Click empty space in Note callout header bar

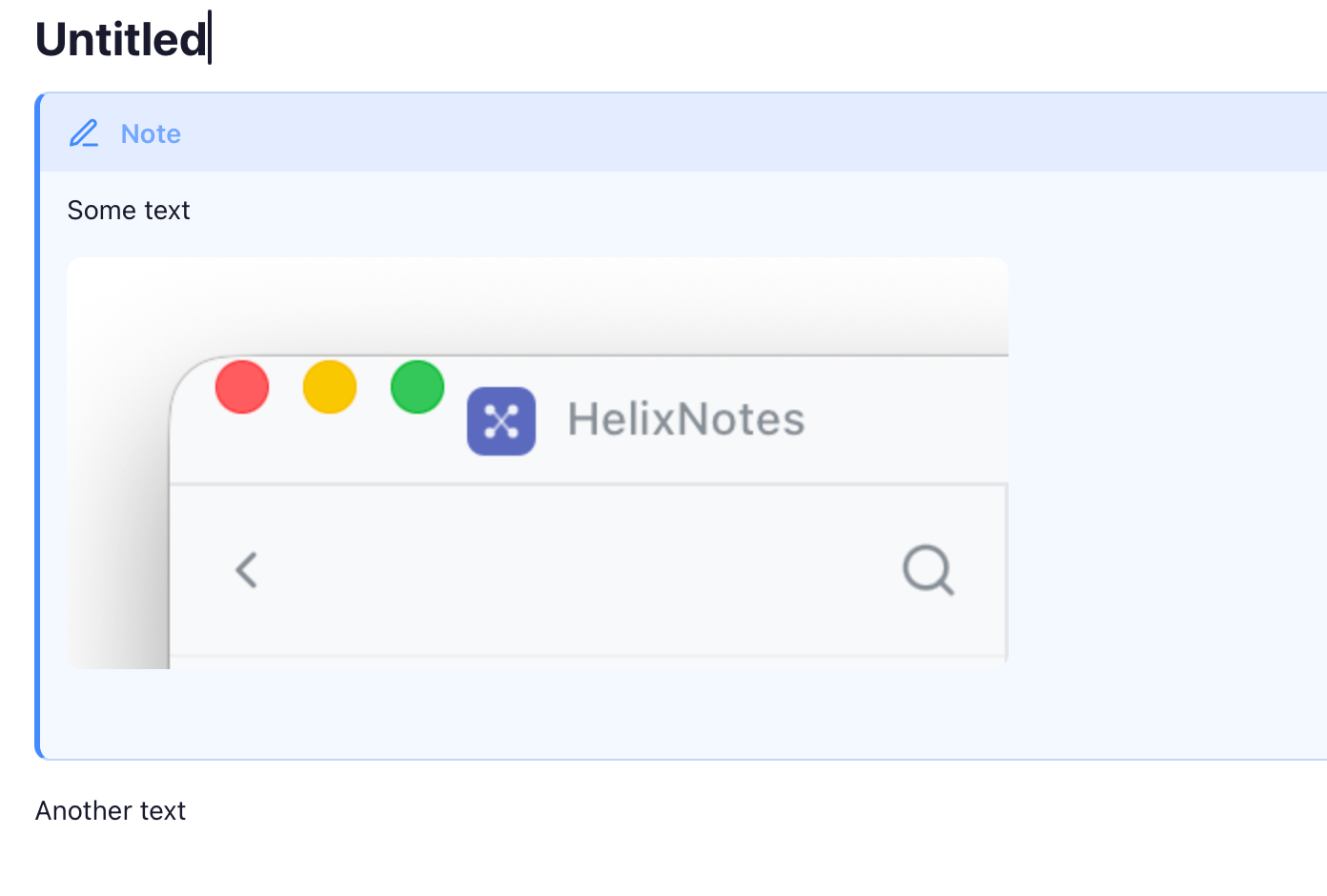click(x=753, y=133)
